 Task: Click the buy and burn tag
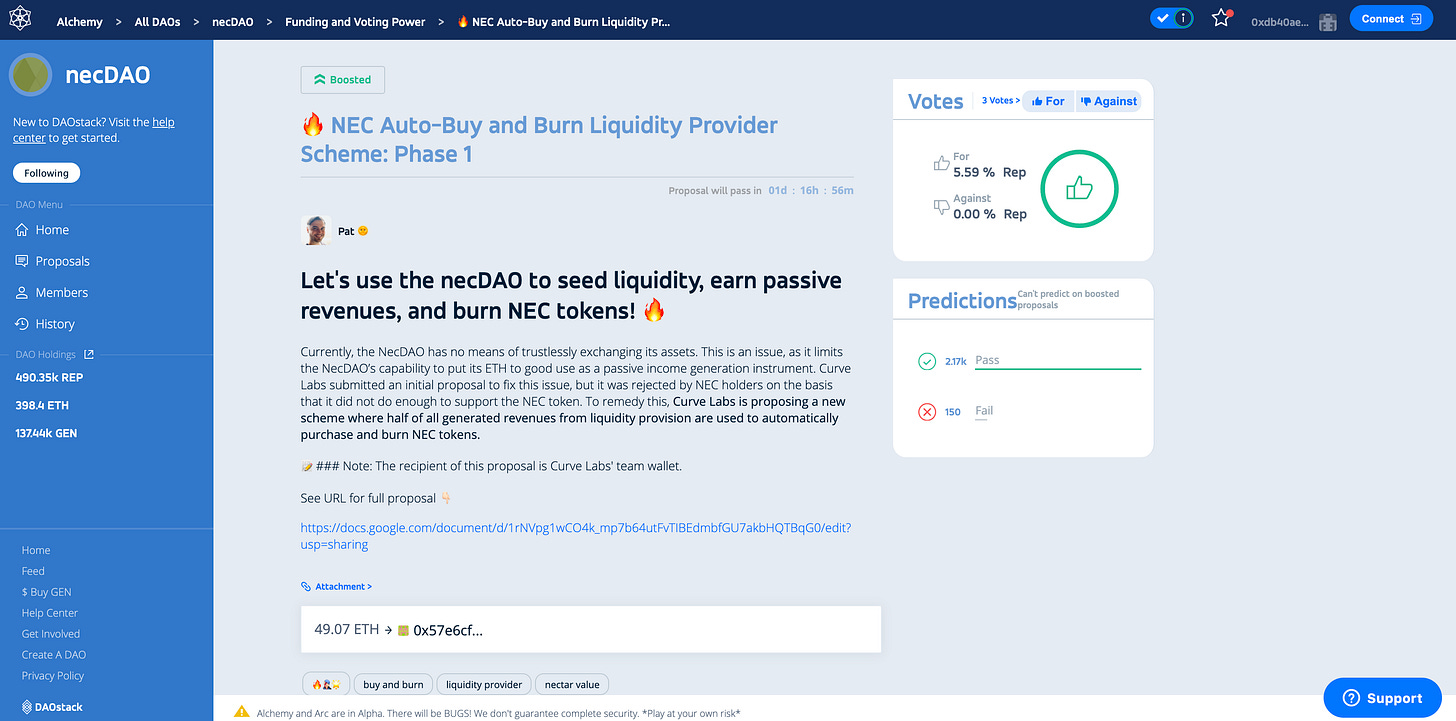coord(393,684)
